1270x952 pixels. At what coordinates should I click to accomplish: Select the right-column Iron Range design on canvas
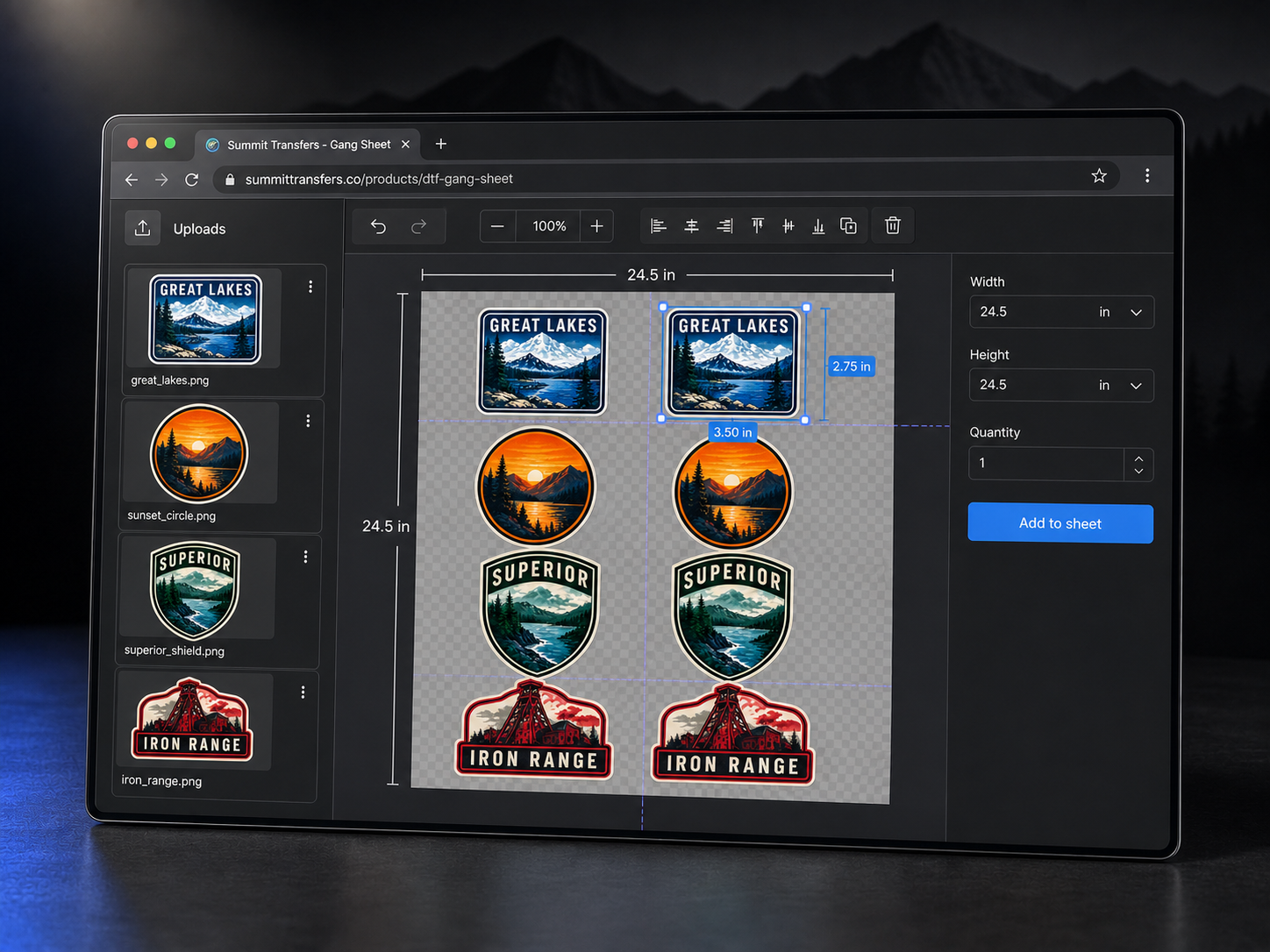(x=732, y=735)
